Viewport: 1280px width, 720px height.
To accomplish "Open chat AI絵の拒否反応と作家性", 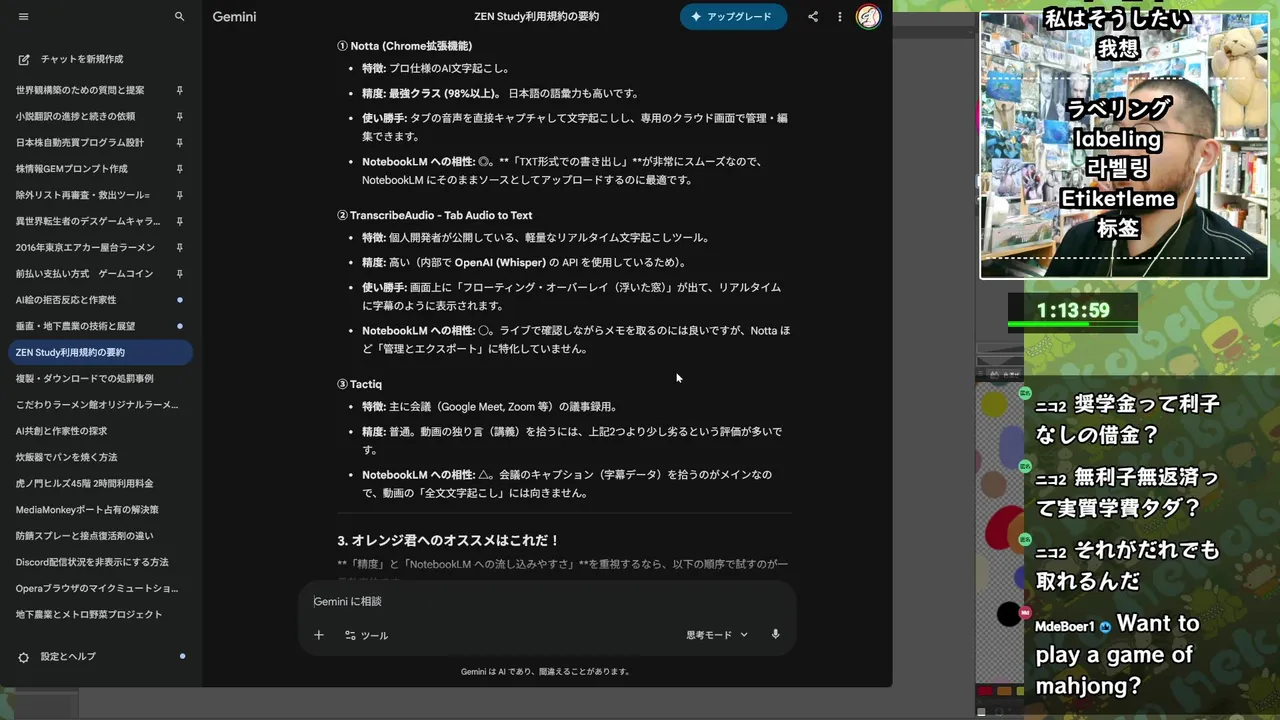I will (66, 300).
